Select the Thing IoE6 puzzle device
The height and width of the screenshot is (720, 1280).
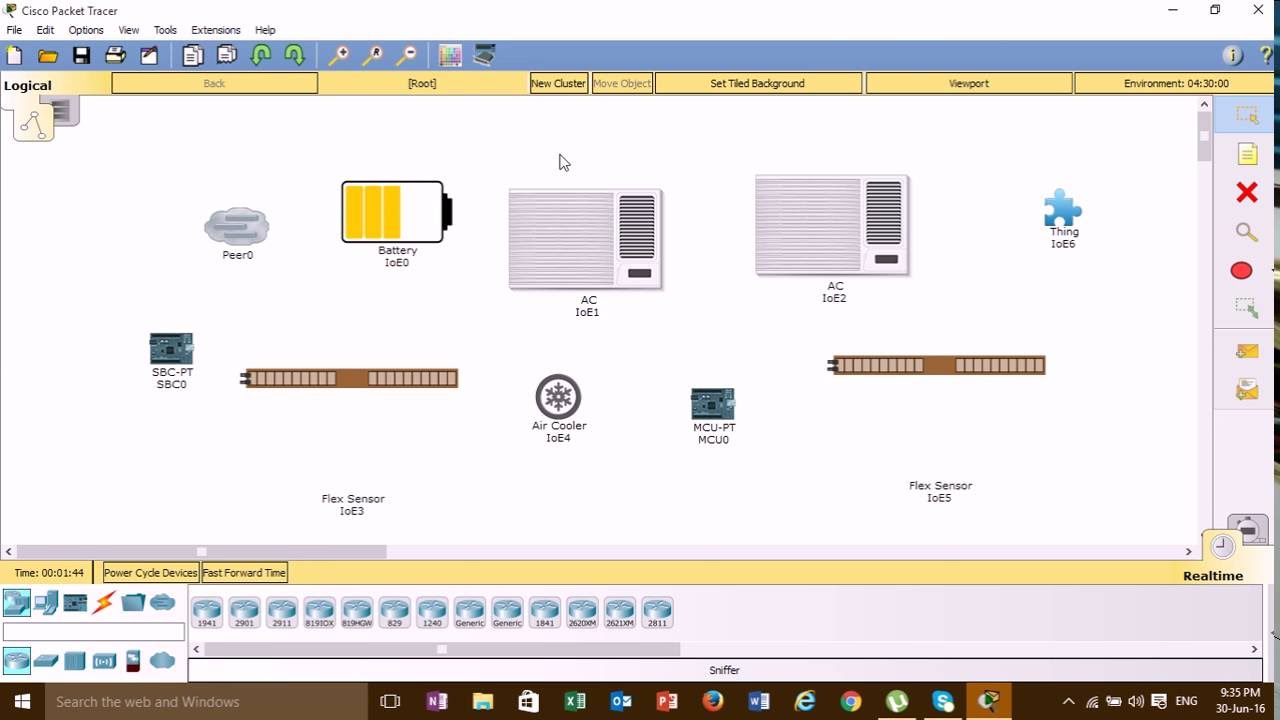pyautogui.click(x=1062, y=208)
